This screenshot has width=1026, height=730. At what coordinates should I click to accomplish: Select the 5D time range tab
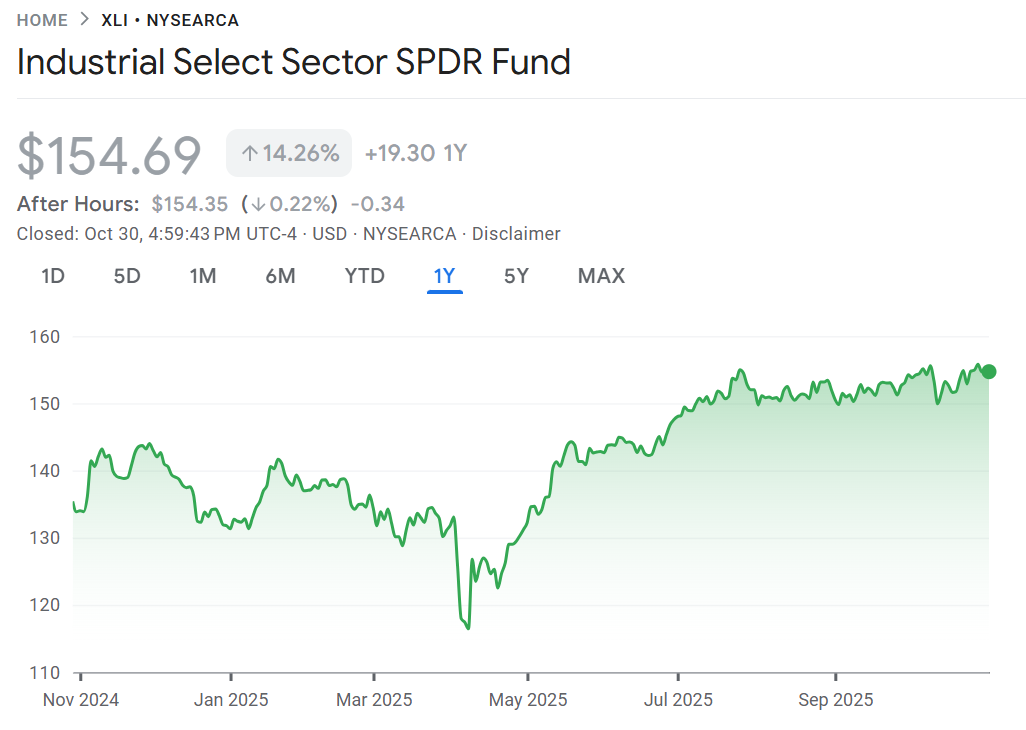click(x=127, y=276)
